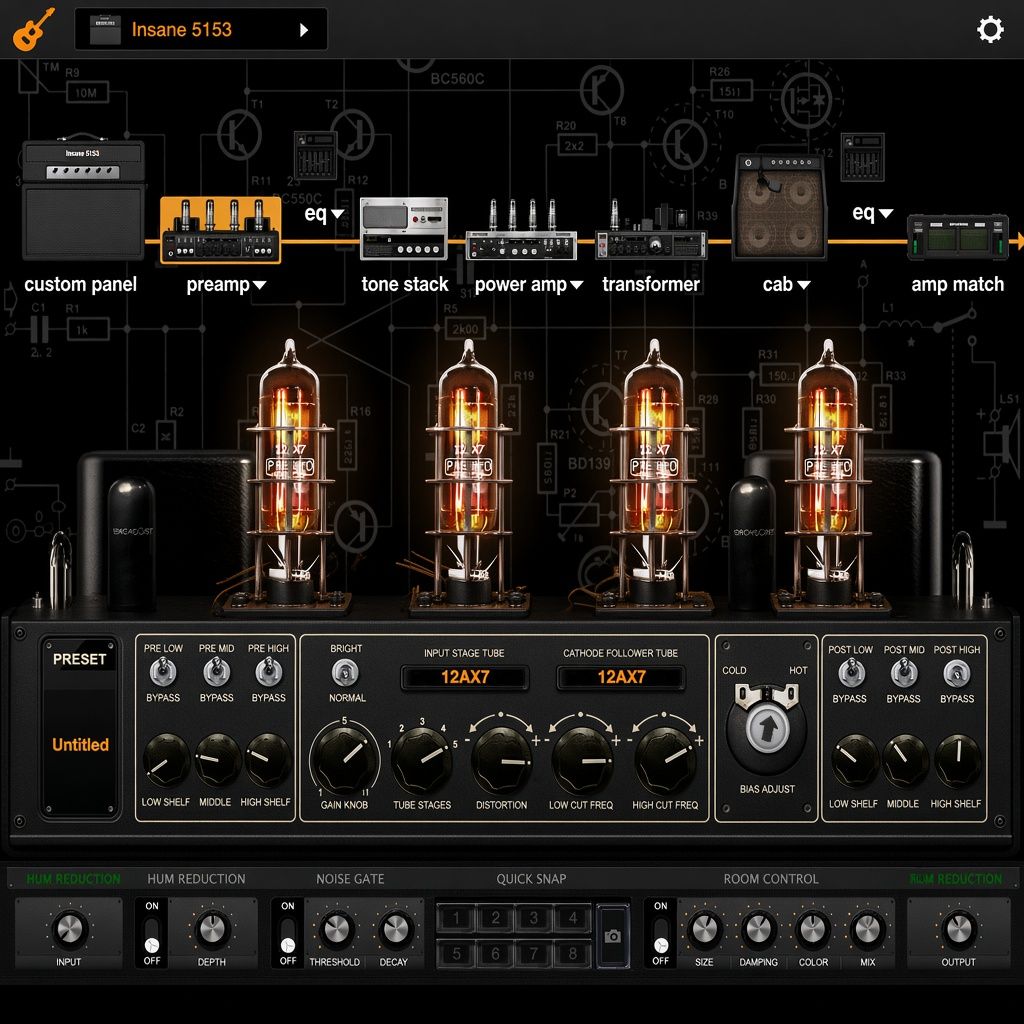Toggle the PRE MID bypass switch

click(216, 672)
